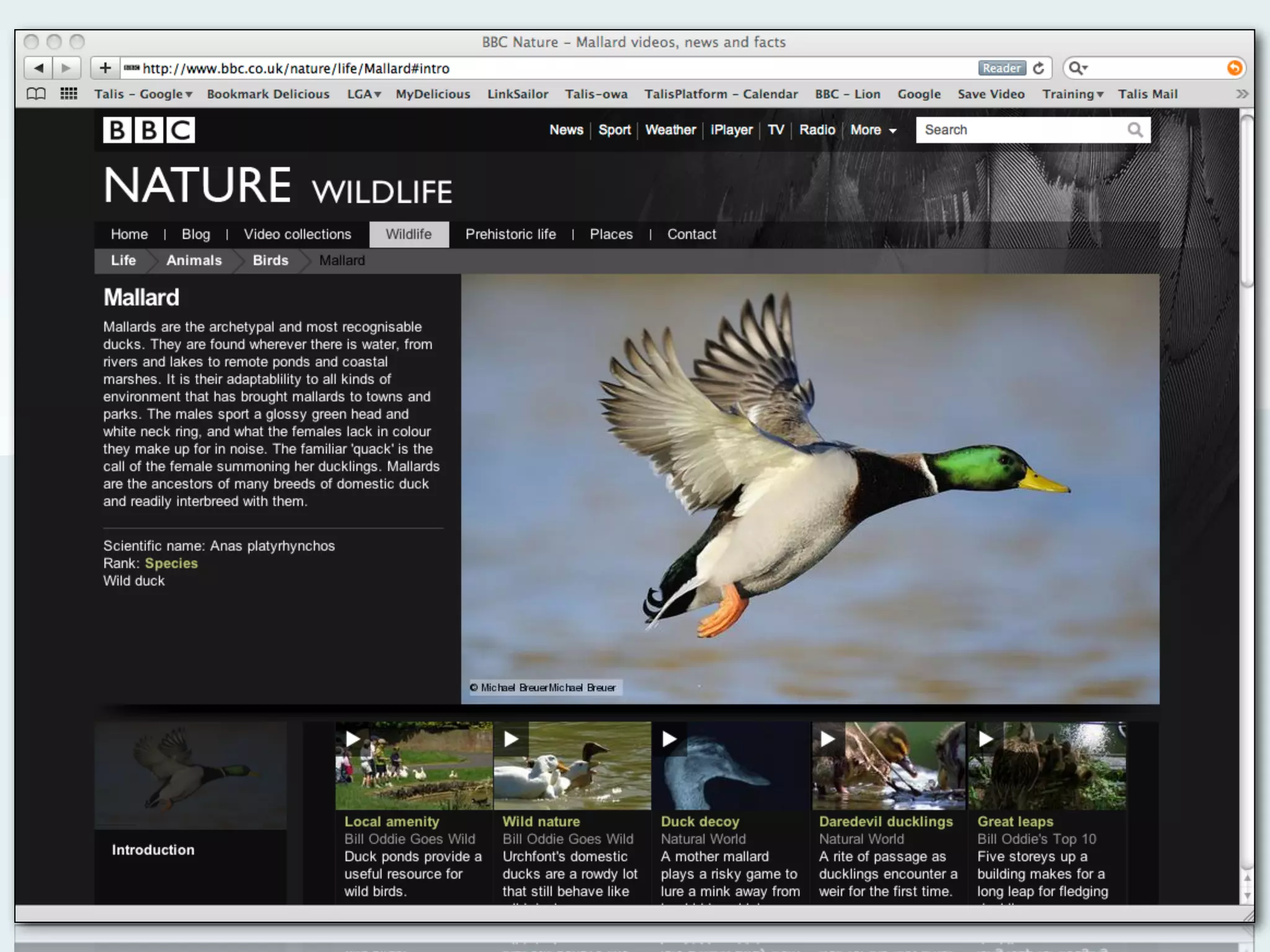Expand the BBC More menu
This screenshot has height=952, width=1270.
pos(873,130)
